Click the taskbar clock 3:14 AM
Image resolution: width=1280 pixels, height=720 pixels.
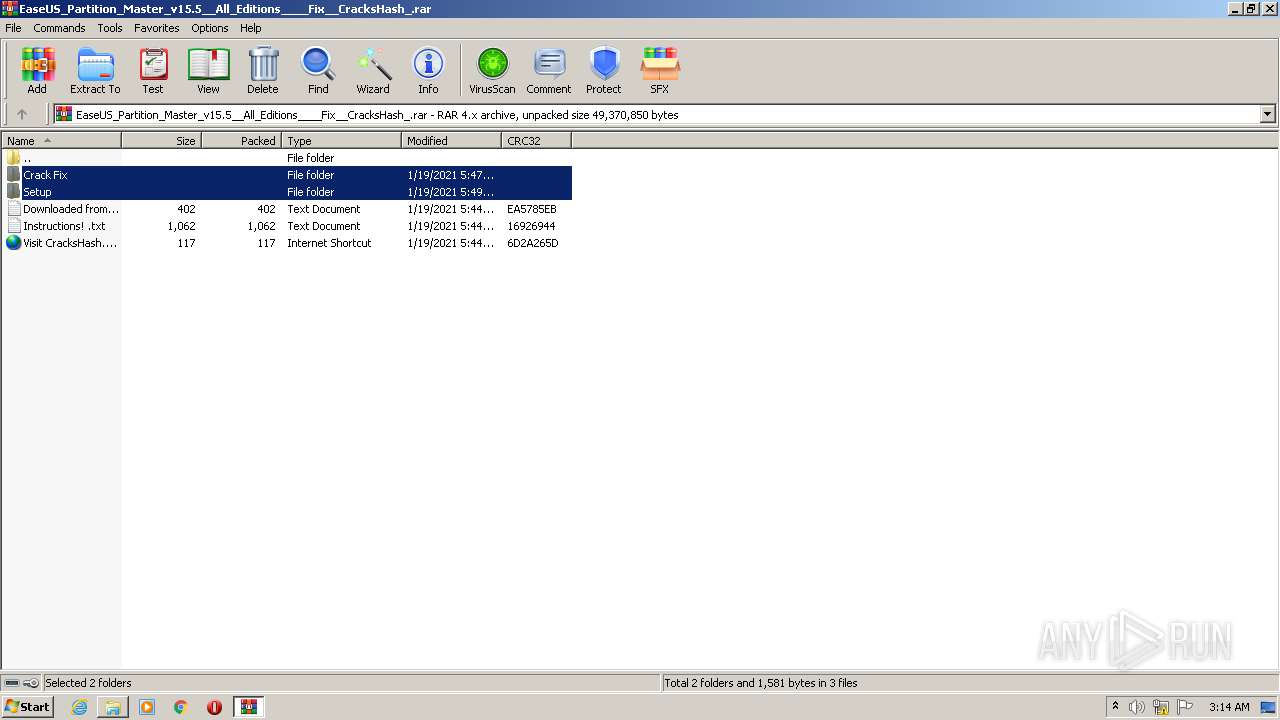(x=1229, y=707)
